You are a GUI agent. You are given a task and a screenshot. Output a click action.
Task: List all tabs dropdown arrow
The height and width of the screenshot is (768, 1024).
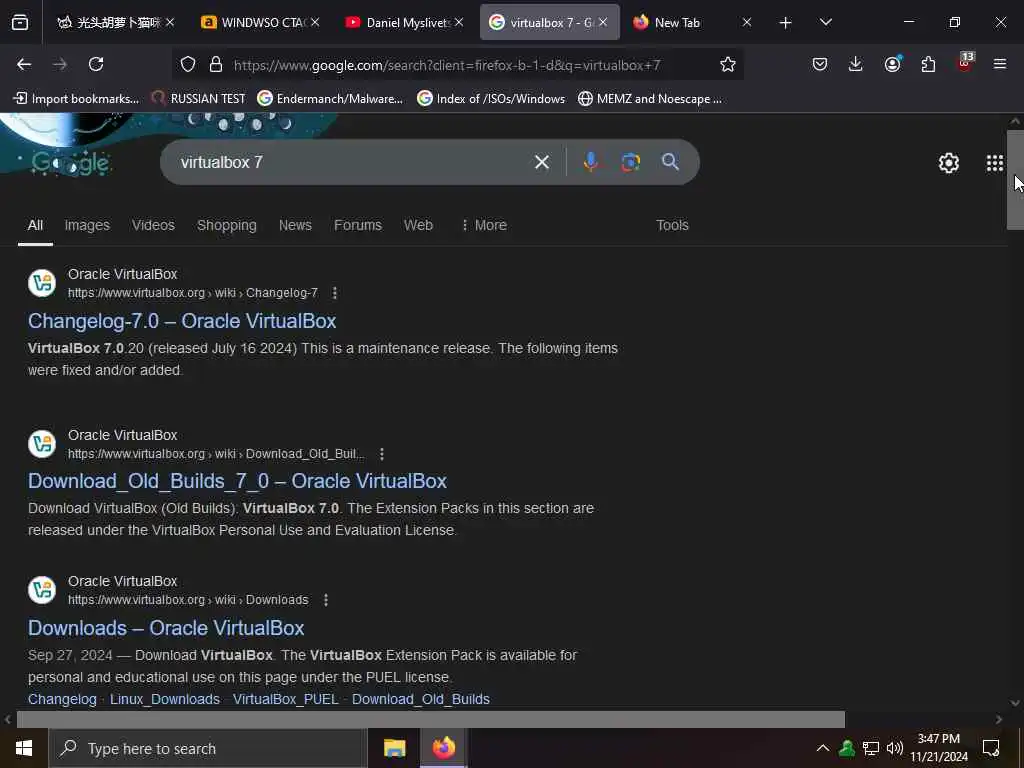[825, 22]
